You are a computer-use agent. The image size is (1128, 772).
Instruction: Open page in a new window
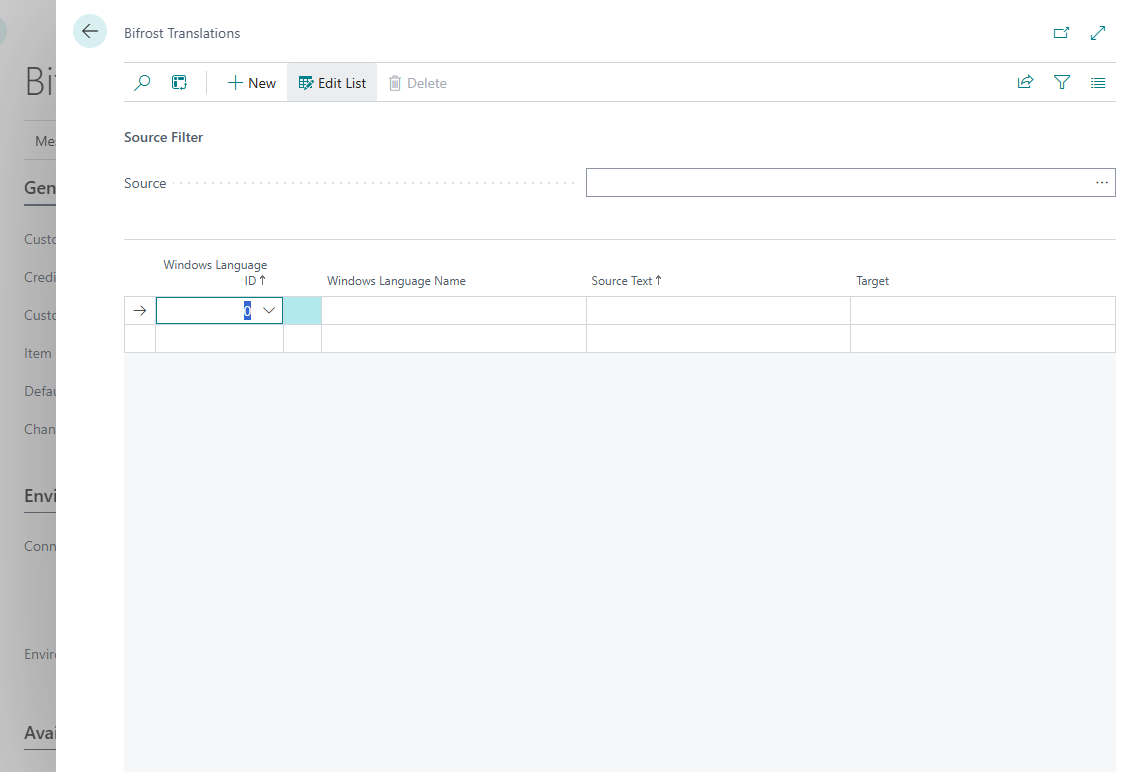(x=1061, y=32)
